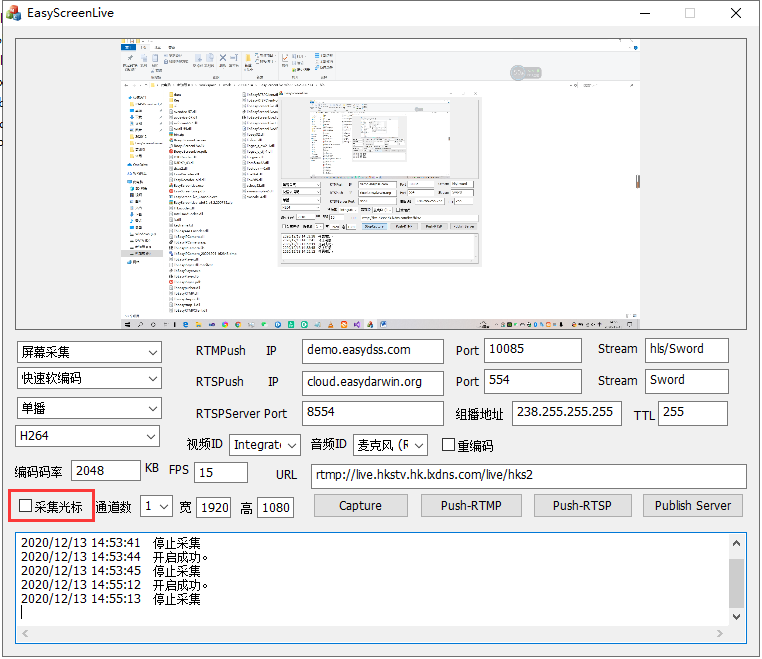The image size is (762, 659).
Task: Edit the rtmp URL field
Action: tap(529, 476)
